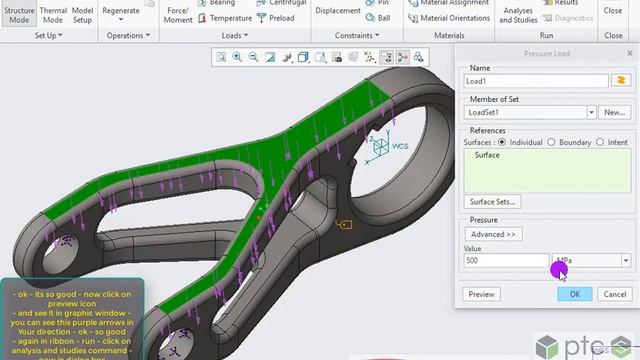Open Model Setup
The height and width of the screenshot is (360, 640).
pyautogui.click(x=82, y=15)
